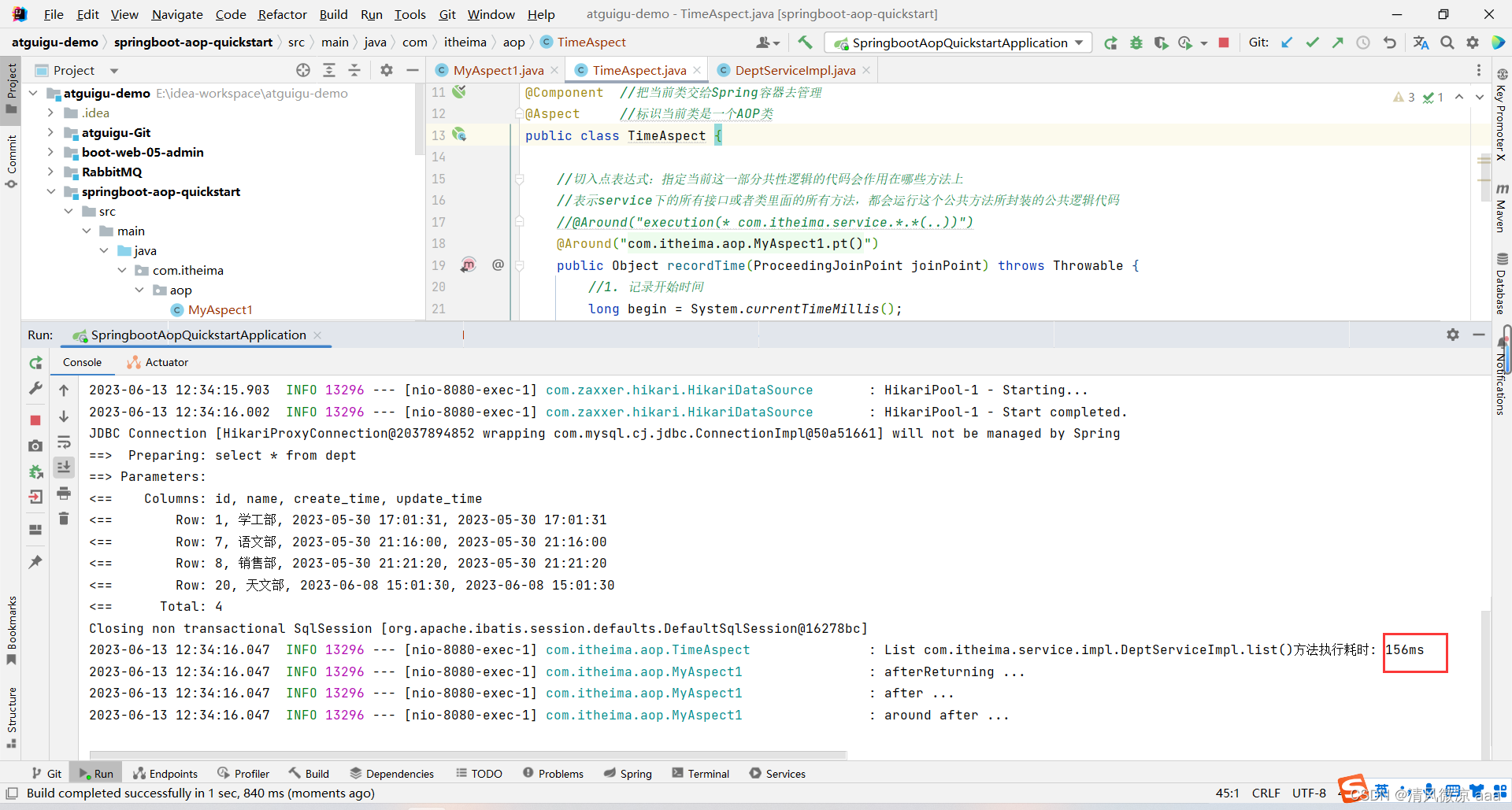Show Git history clock icon
1512x810 pixels.
coord(1363,43)
